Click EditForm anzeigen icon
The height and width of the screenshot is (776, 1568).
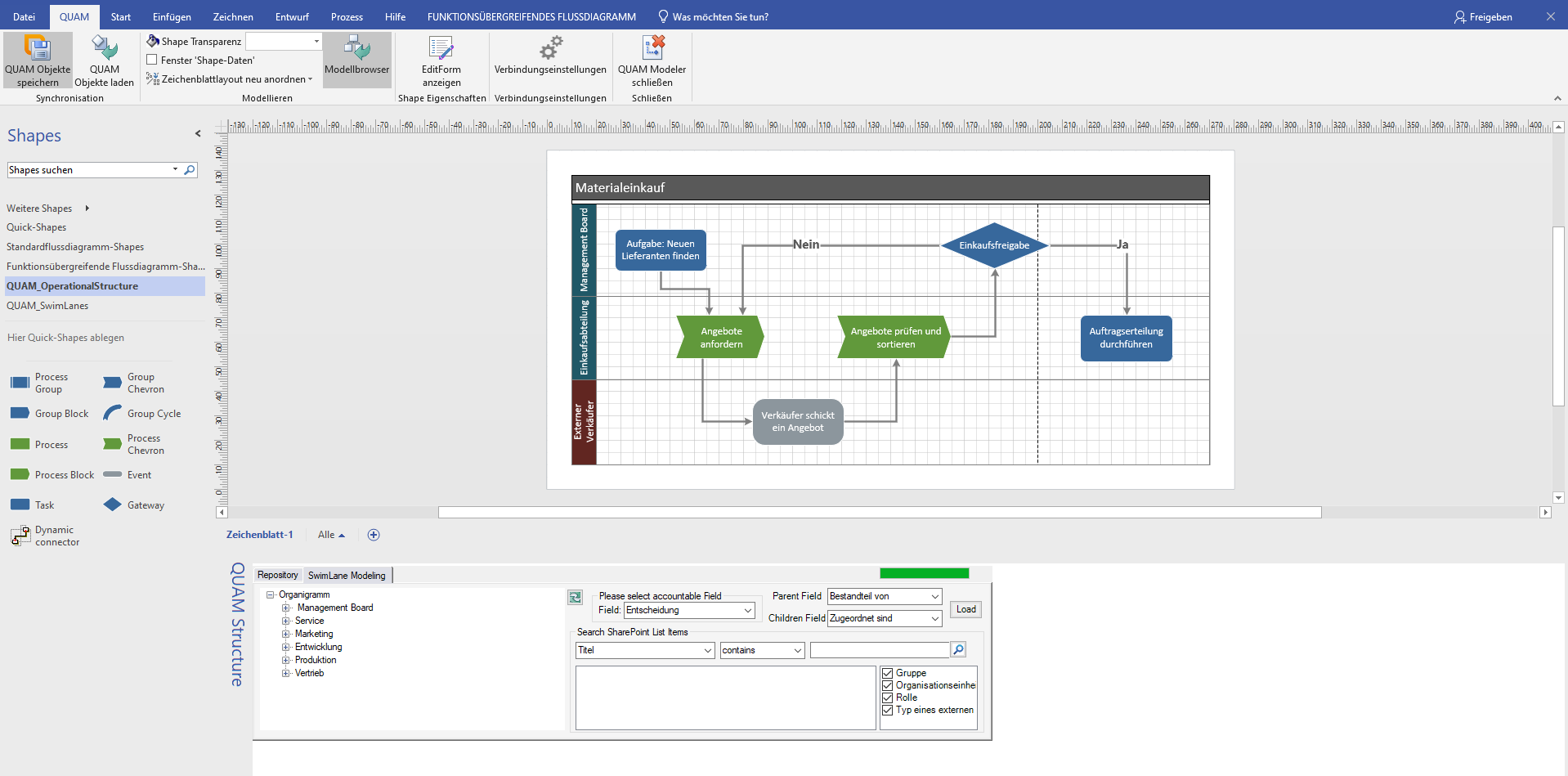click(x=441, y=48)
